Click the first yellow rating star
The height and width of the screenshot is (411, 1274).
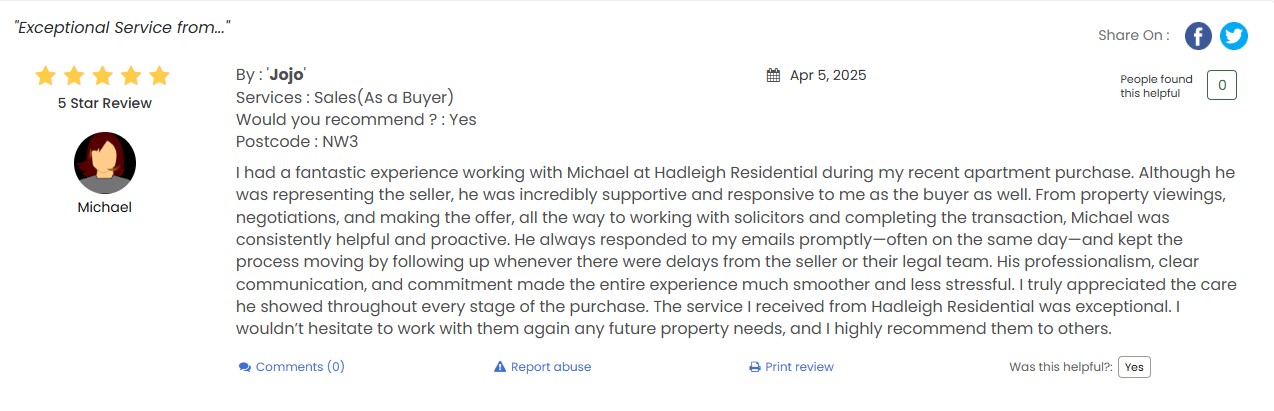[x=45, y=76]
